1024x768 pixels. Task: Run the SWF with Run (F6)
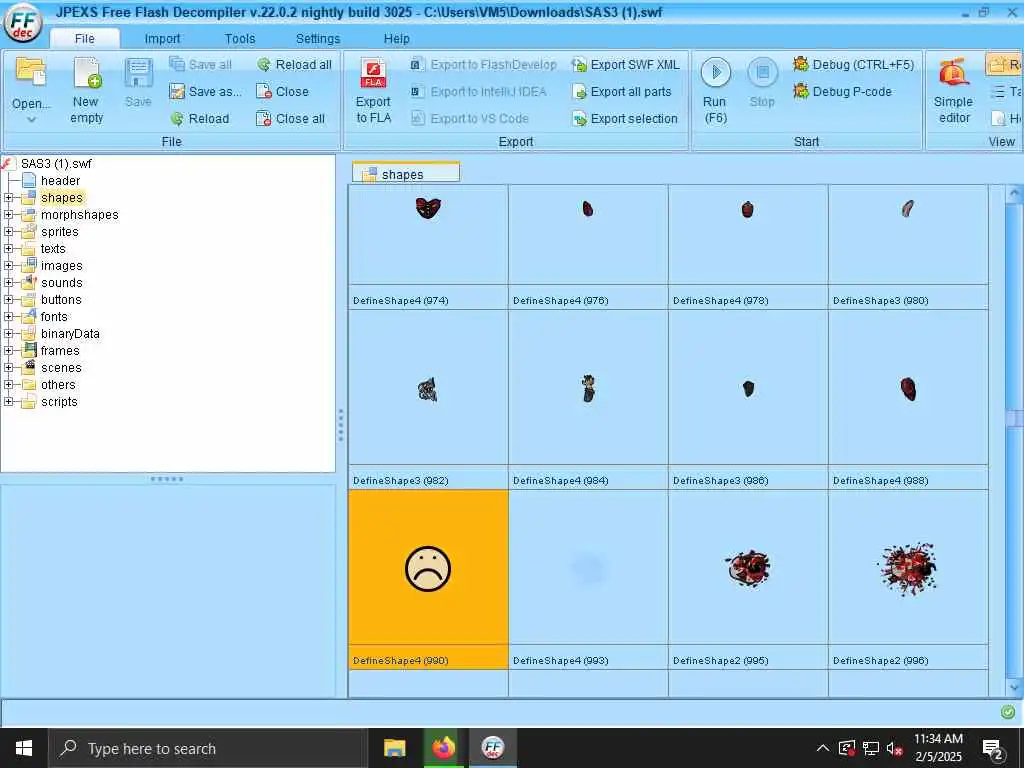(x=715, y=91)
